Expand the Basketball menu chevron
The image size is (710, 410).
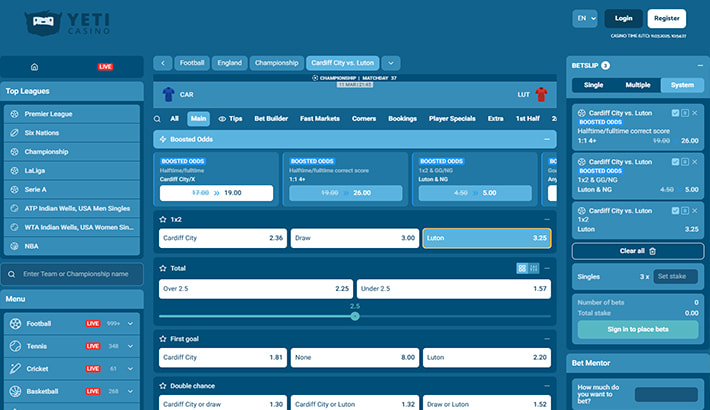tap(130, 391)
